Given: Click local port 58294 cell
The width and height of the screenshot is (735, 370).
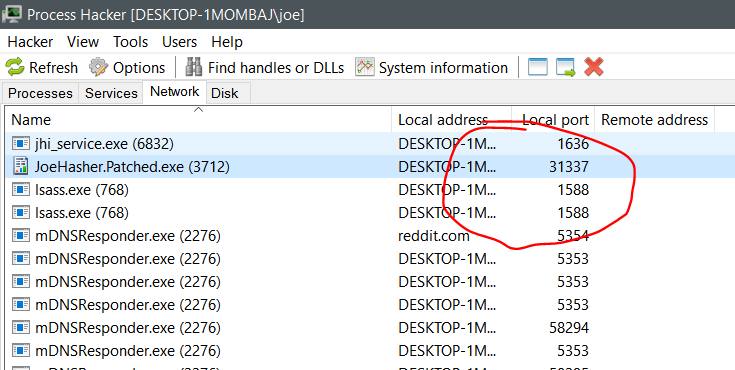Looking at the screenshot, I should click(569, 327).
